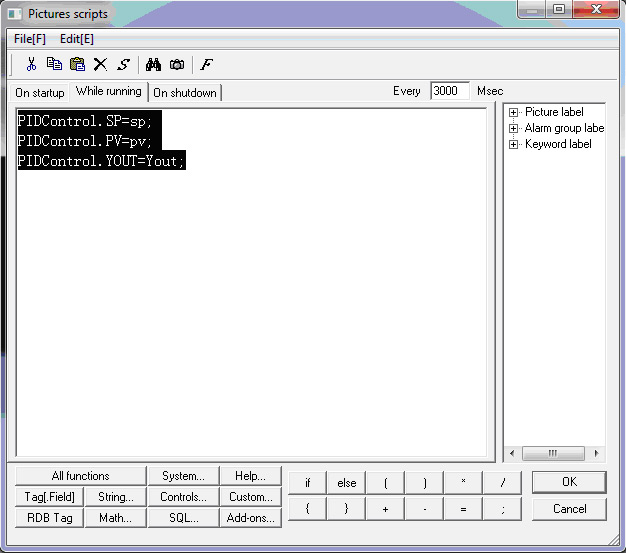This screenshot has width=626, height=553.
Task: Insert the if keyword button
Action: [307, 483]
